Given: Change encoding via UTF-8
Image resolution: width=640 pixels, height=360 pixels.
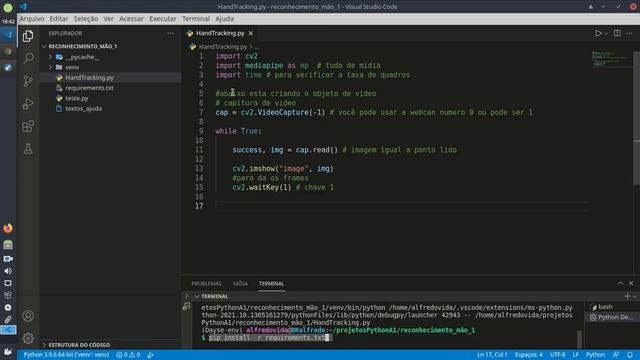Looking at the screenshot, I should 558,355.
